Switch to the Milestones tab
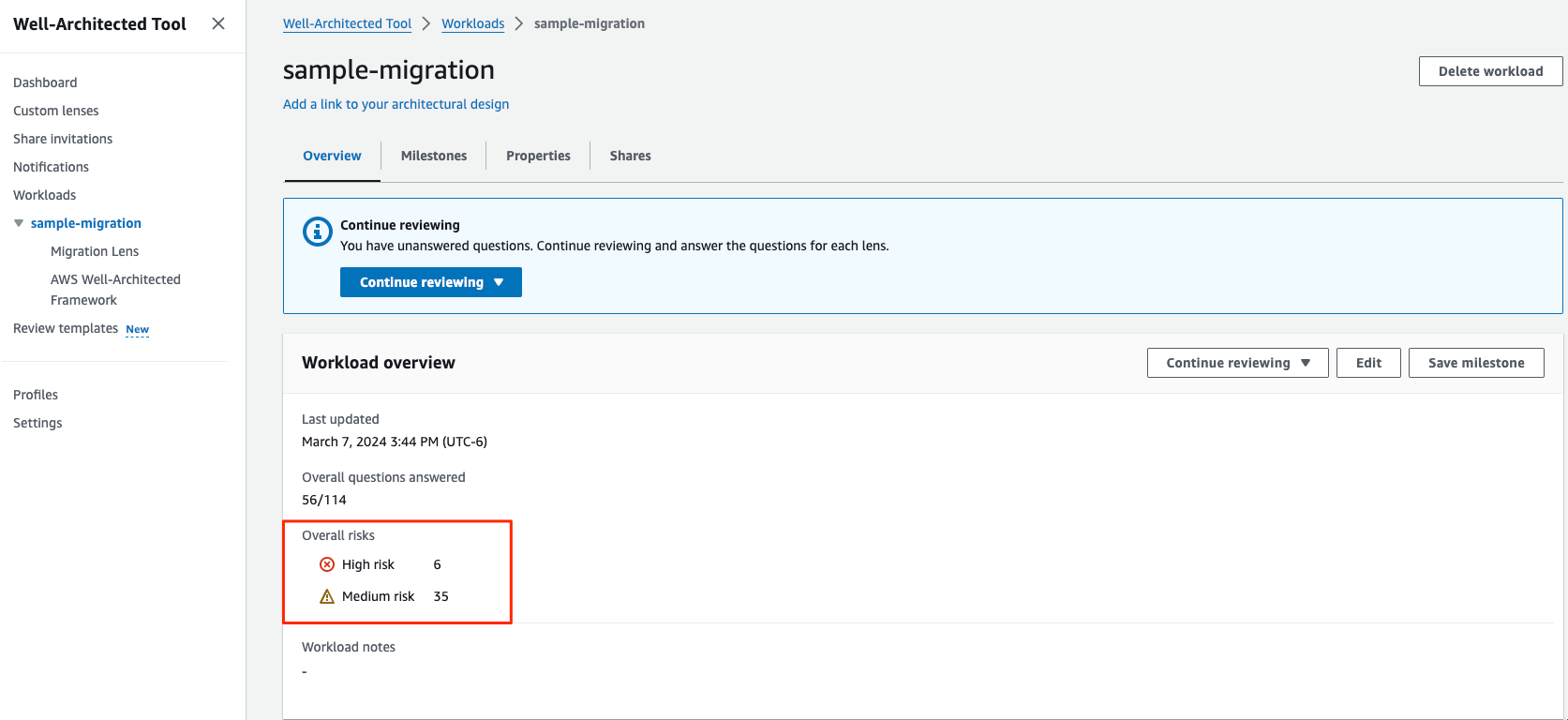1568x720 pixels. [x=434, y=156]
